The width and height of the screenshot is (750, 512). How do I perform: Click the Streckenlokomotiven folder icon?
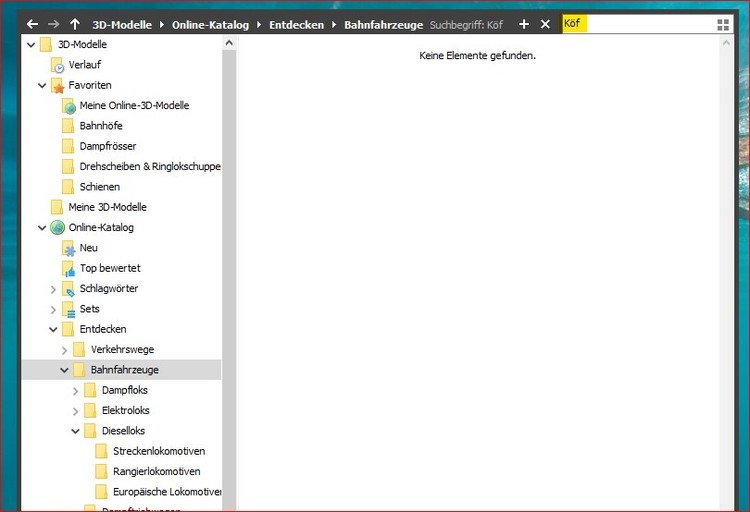[101, 451]
